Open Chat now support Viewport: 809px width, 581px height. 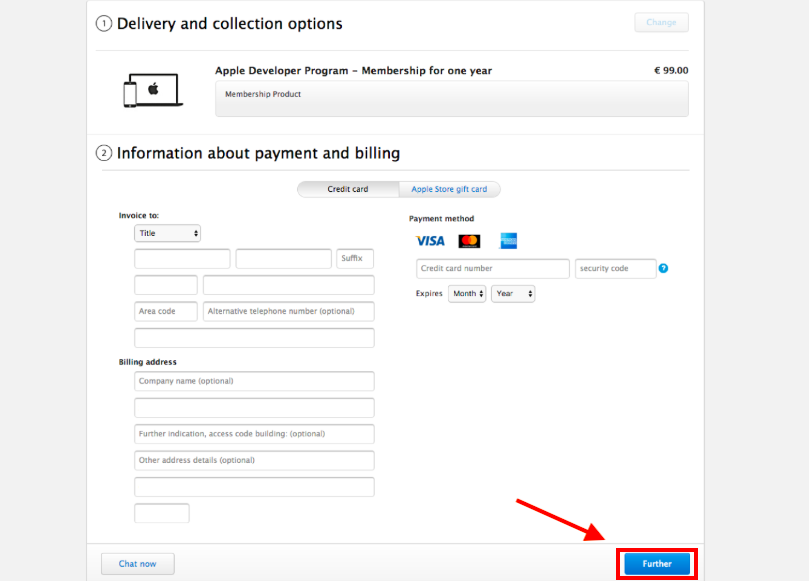138,564
